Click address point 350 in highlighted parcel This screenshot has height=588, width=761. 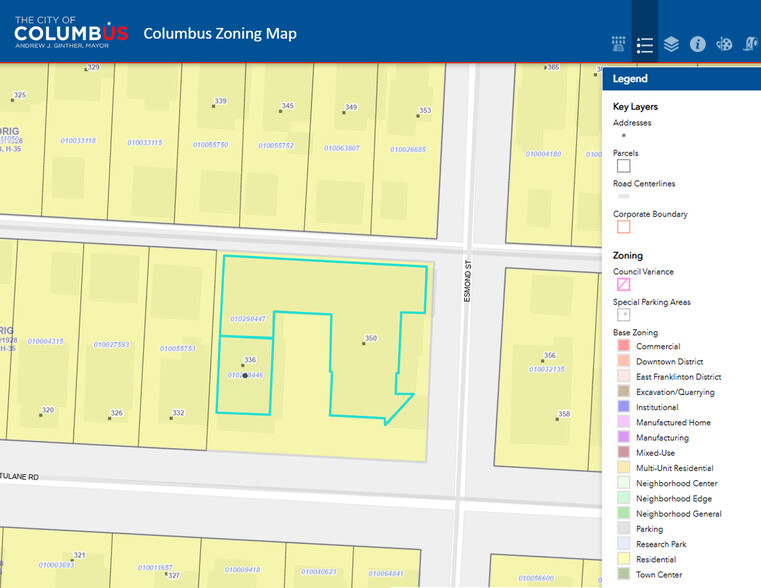364,343
